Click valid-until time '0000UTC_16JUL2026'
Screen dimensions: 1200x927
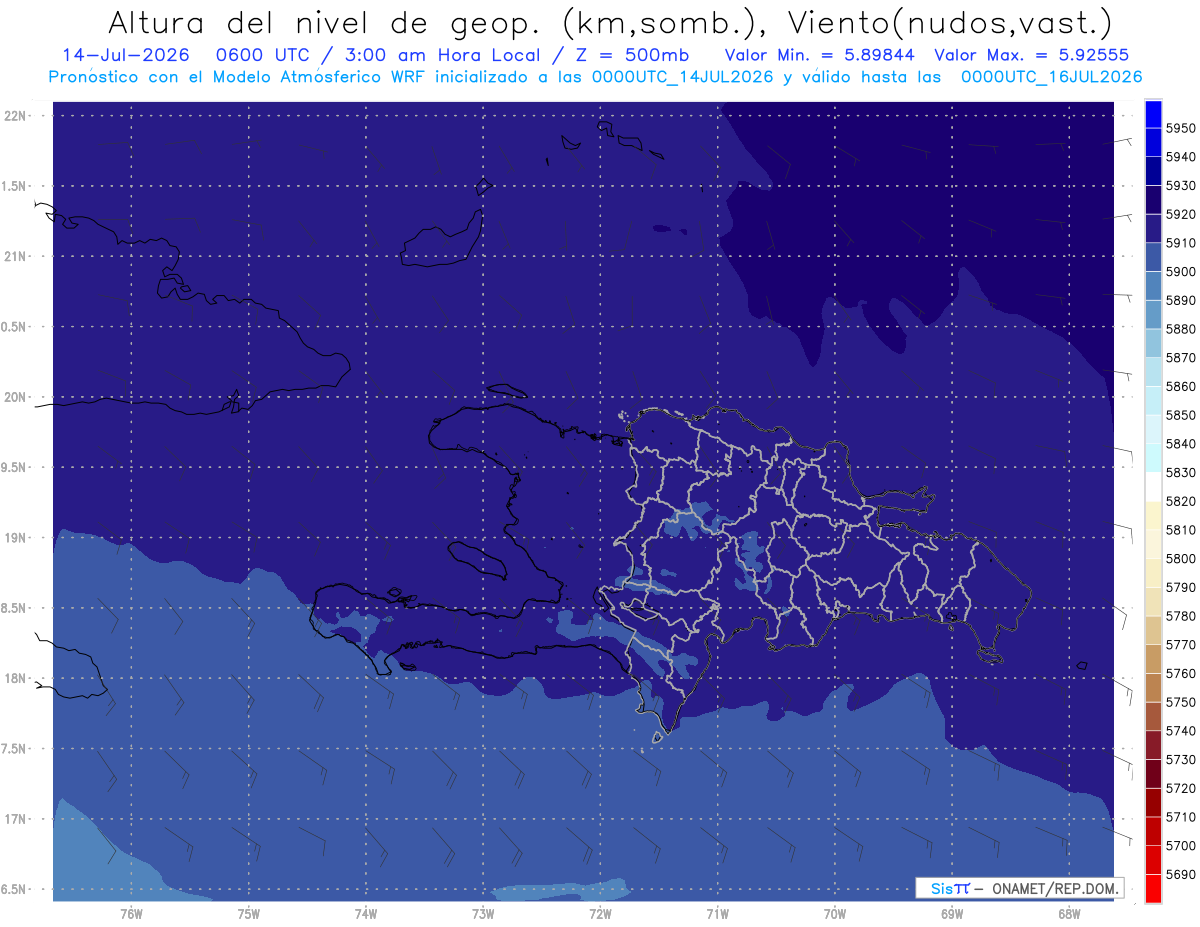point(1051,77)
